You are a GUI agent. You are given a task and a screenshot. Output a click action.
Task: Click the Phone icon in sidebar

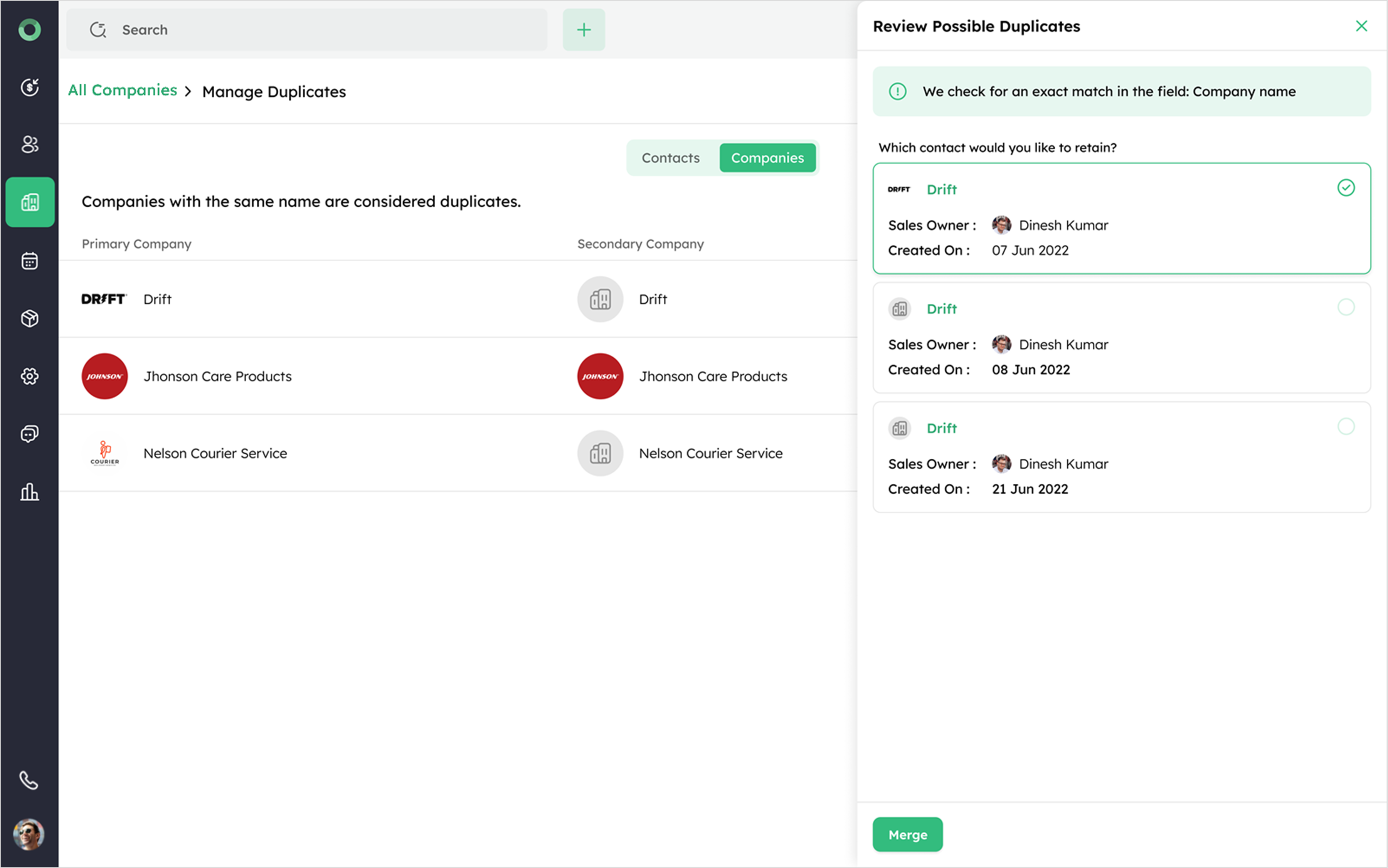(29, 780)
